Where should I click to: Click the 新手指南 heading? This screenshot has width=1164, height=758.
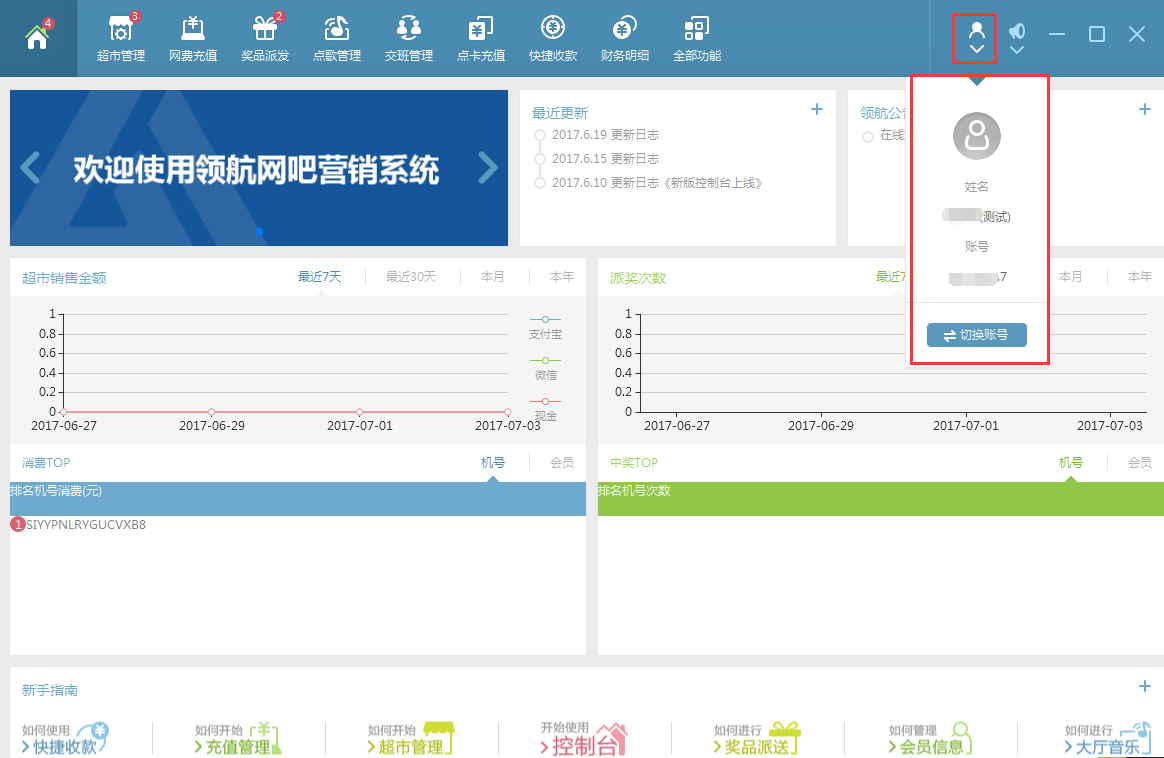pyautogui.click(x=50, y=690)
